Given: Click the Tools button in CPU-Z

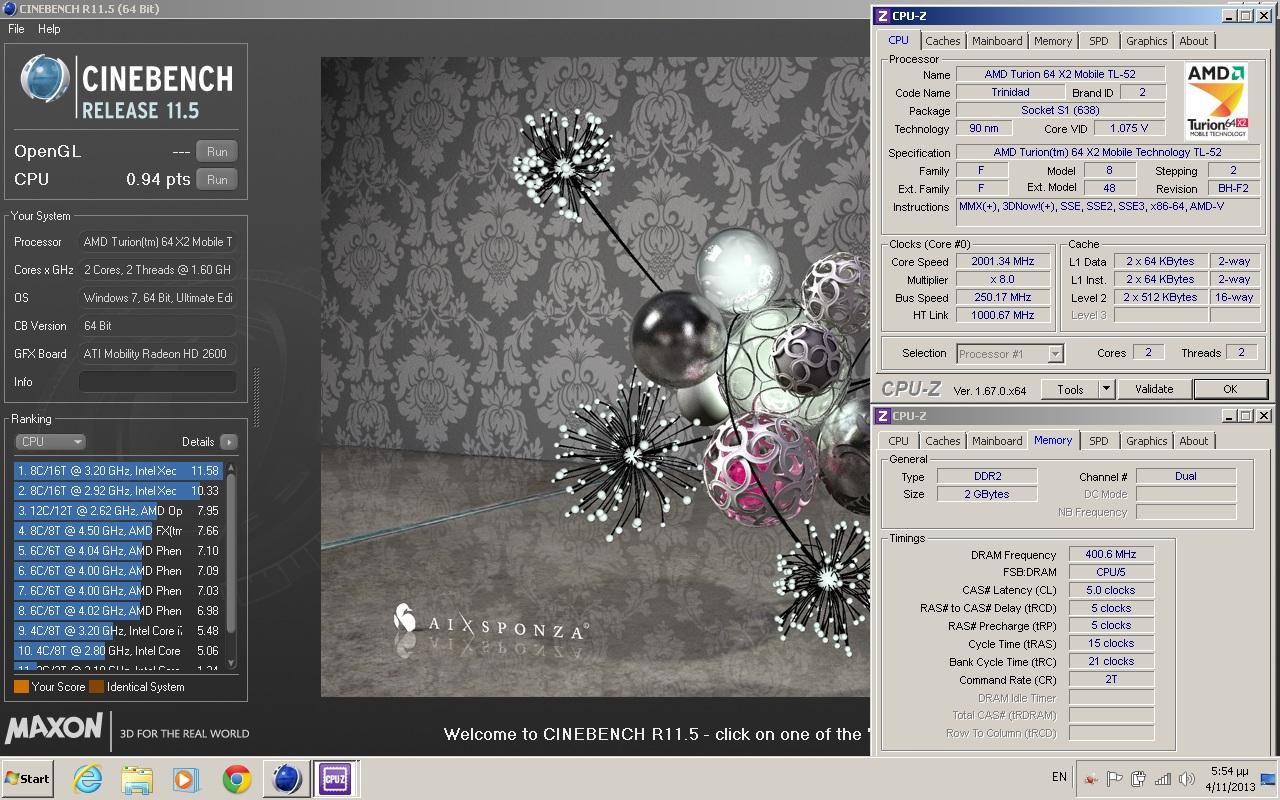Looking at the screenshot, I should [x=1070, y=389].
